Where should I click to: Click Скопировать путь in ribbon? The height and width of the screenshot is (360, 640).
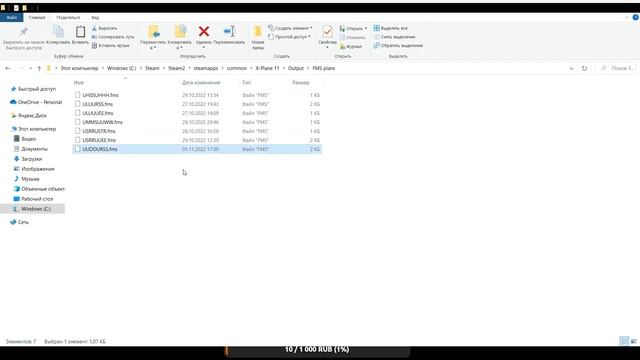[113, 37]
